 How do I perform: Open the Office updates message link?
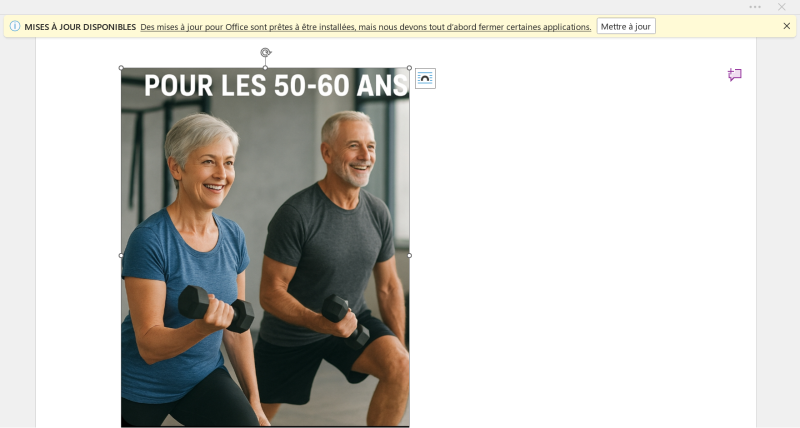point(366,27)
